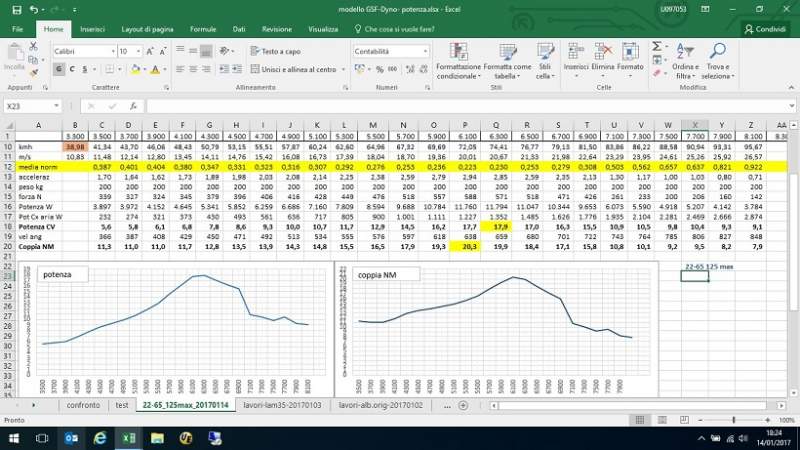This screenshot has height=450, width=800.
Task: Apply percent style format
Action: 380,69
